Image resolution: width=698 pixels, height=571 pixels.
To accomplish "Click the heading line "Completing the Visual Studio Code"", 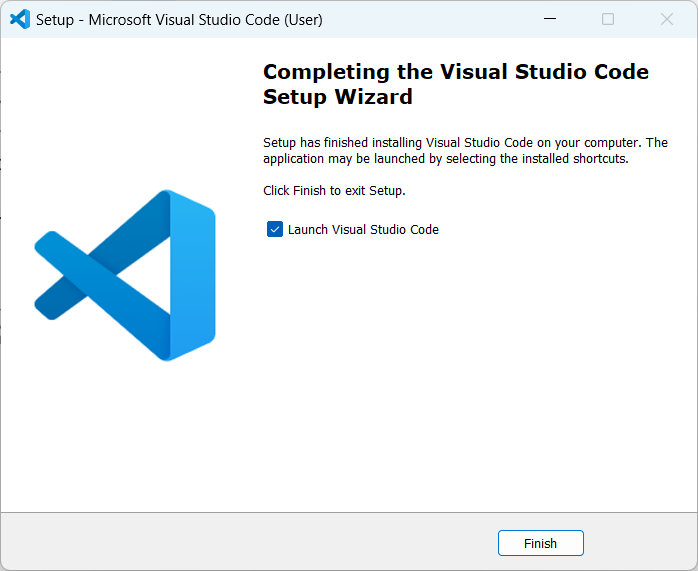I will click(x=455, y=72).
